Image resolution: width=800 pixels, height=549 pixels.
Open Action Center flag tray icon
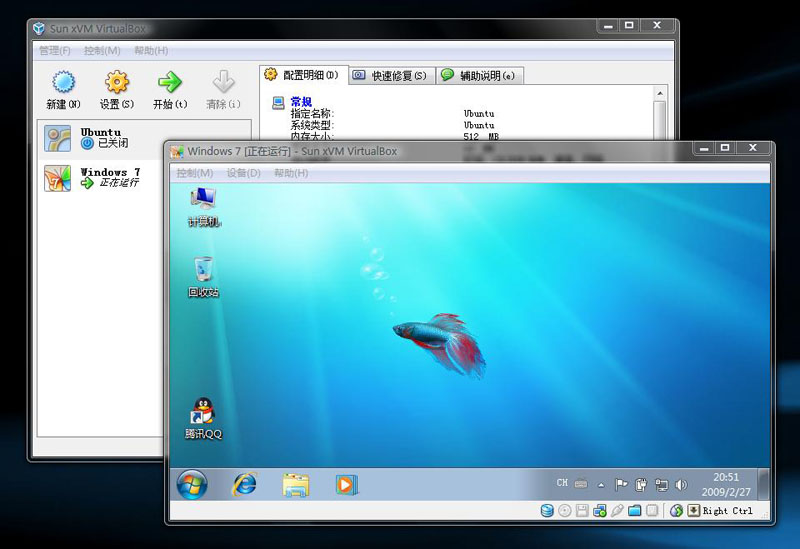point(621,484)
